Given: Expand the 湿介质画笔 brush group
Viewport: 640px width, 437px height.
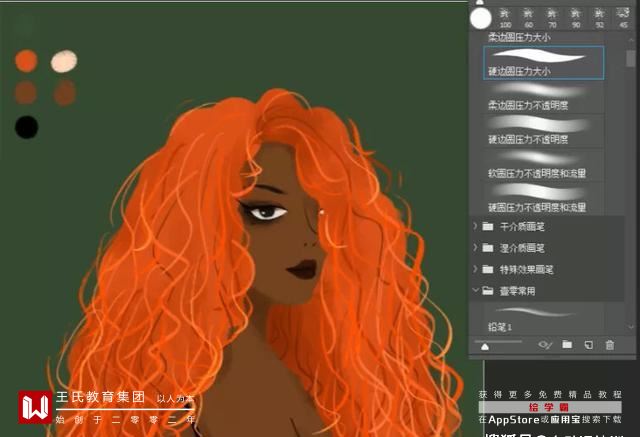Looking at the screenshot, I should coord(475,247).
